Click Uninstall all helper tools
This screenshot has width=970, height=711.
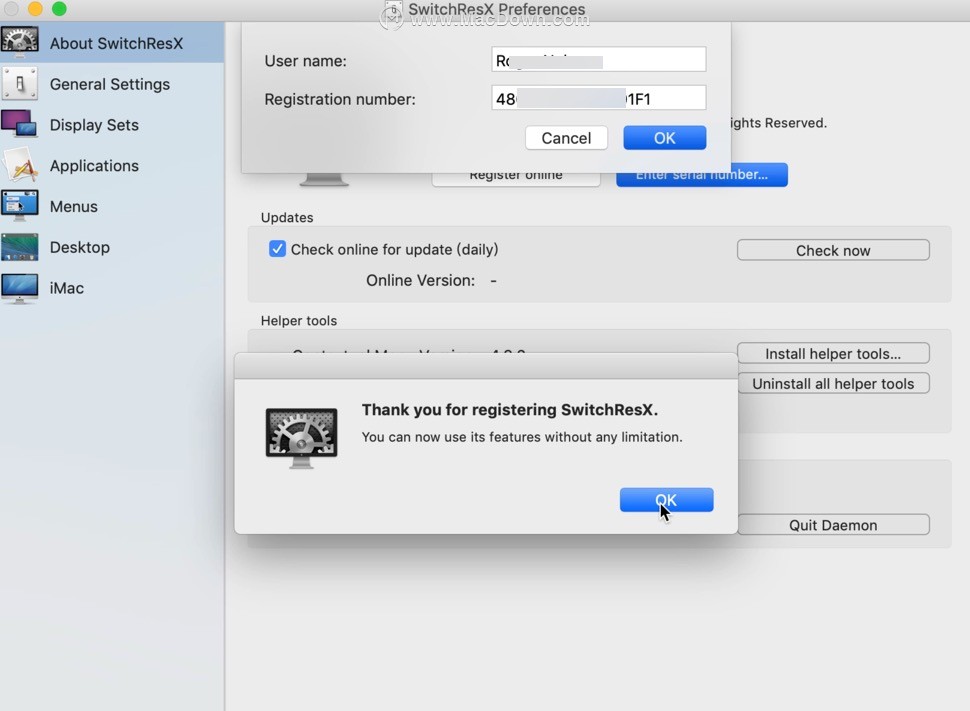(833, 383)
